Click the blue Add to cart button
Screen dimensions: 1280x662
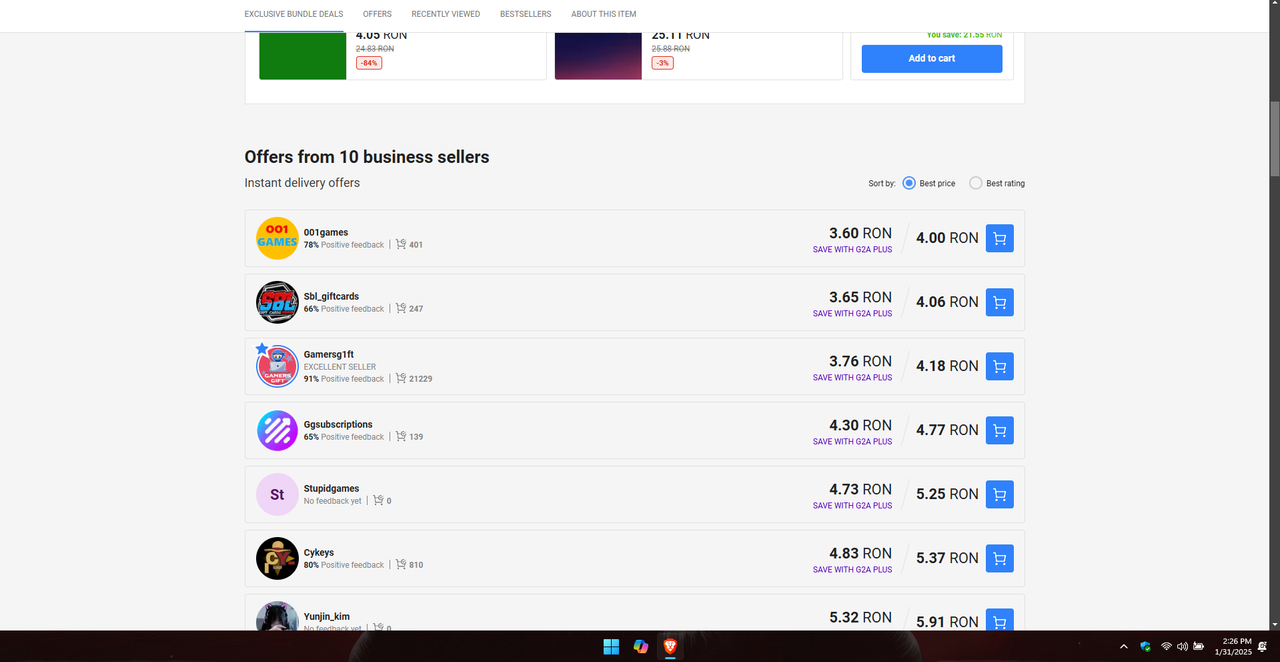tap(932, 58)
